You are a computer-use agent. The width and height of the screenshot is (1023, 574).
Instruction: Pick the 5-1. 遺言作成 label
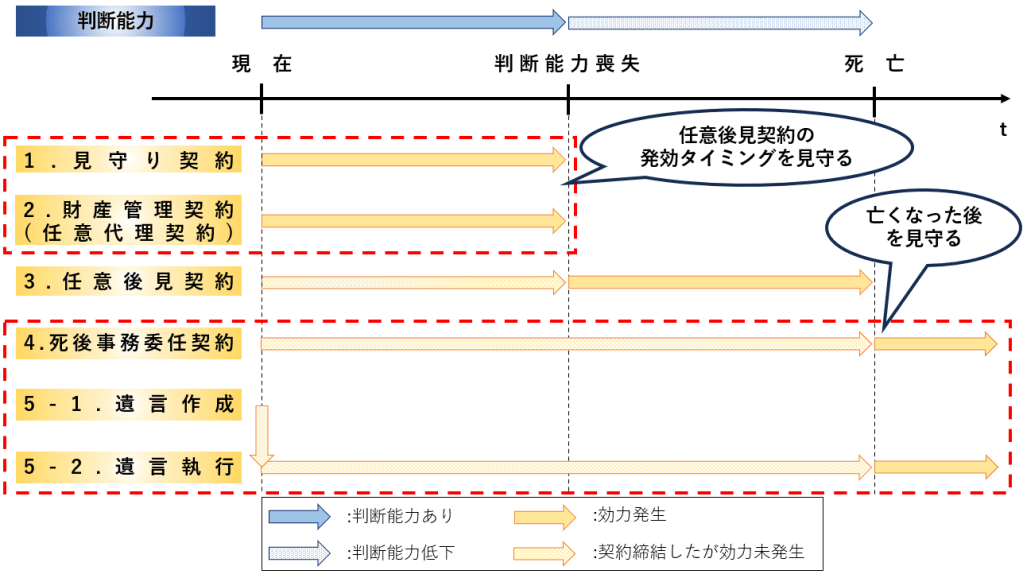click(x=129, y=405)
